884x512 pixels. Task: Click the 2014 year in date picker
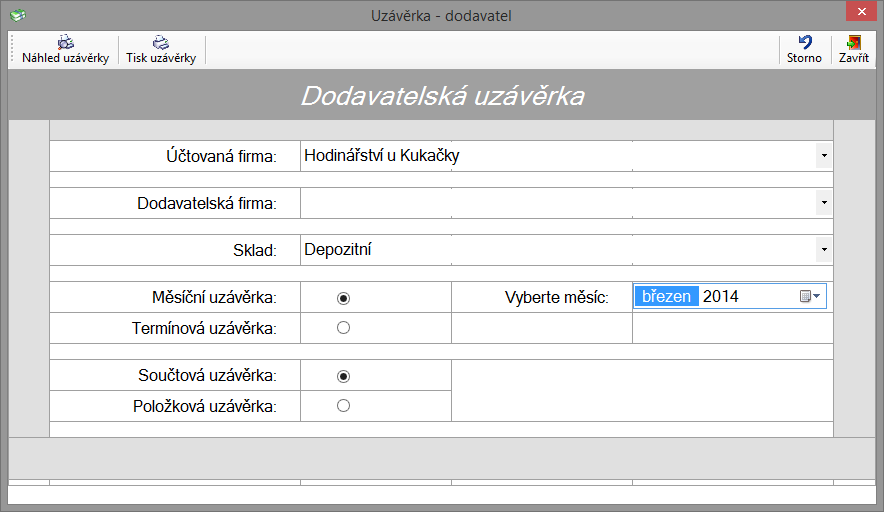click(x=721, y=296)
